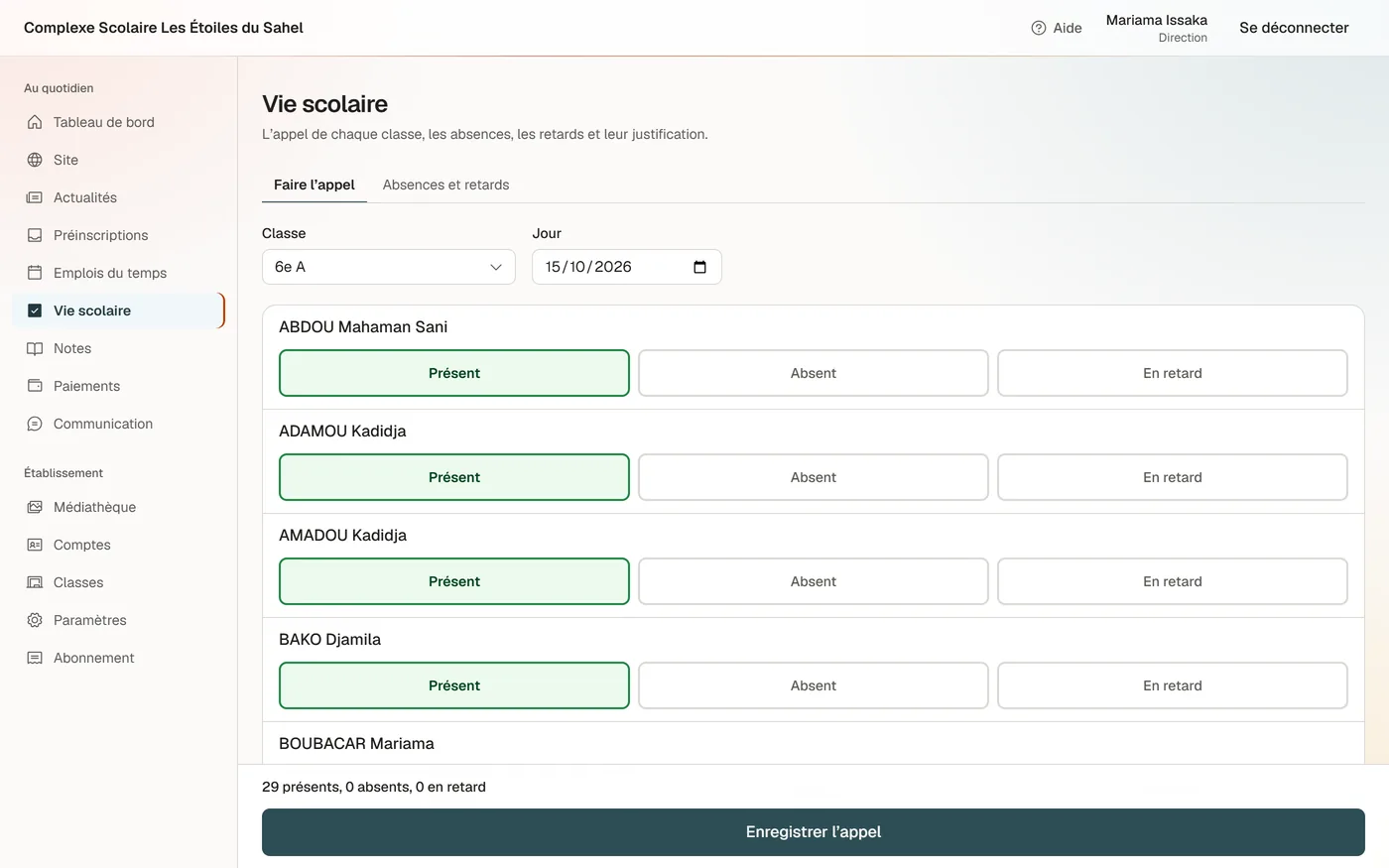Set AMADOU Kadidja to En retard
This screenshot has height=868, width=1389.
[x=1173, y=581]
